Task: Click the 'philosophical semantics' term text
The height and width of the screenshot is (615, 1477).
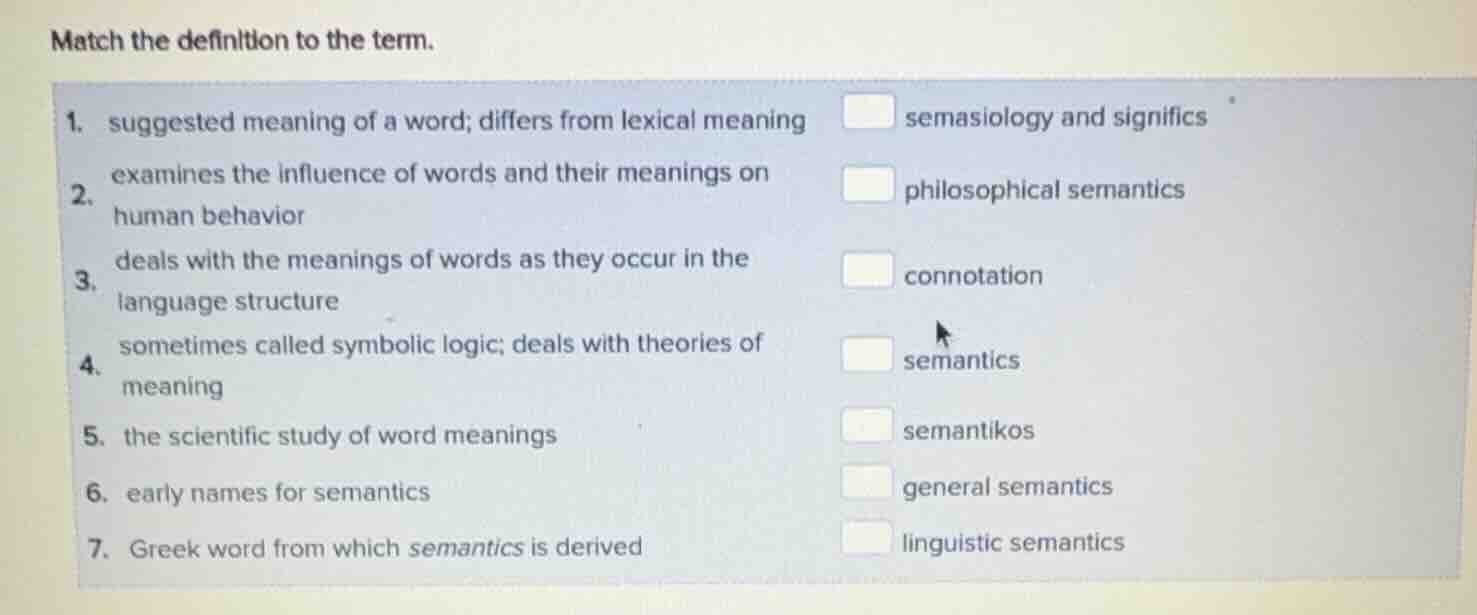Action: (1044, 190)
